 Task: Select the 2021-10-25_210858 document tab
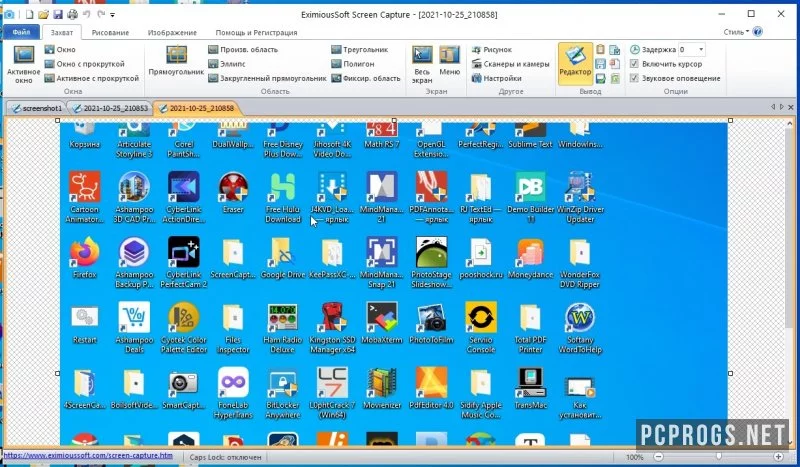coord(196,108)
